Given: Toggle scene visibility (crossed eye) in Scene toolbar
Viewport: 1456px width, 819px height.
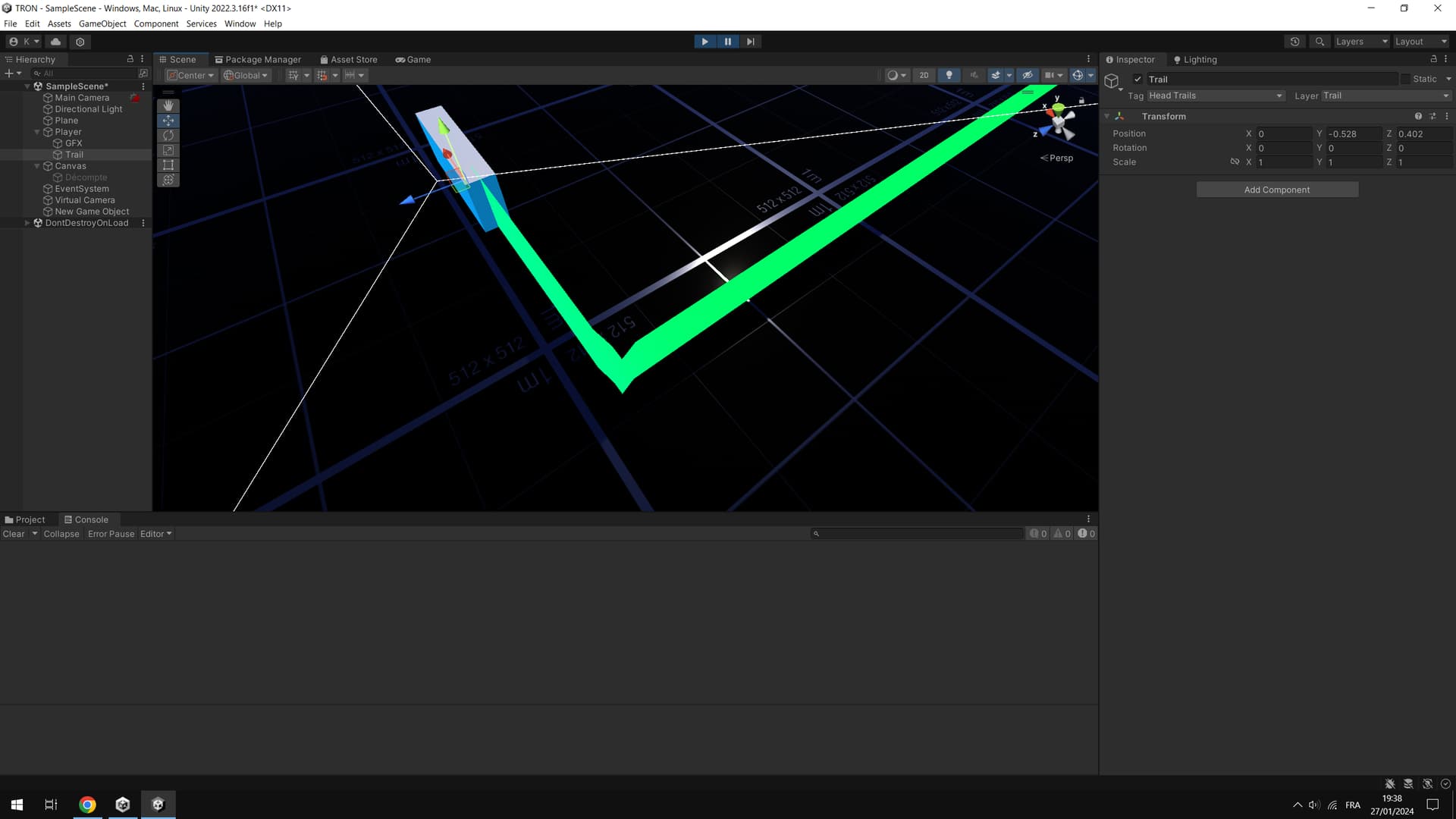Looking at the screenshot, I should pos(1028,75).
